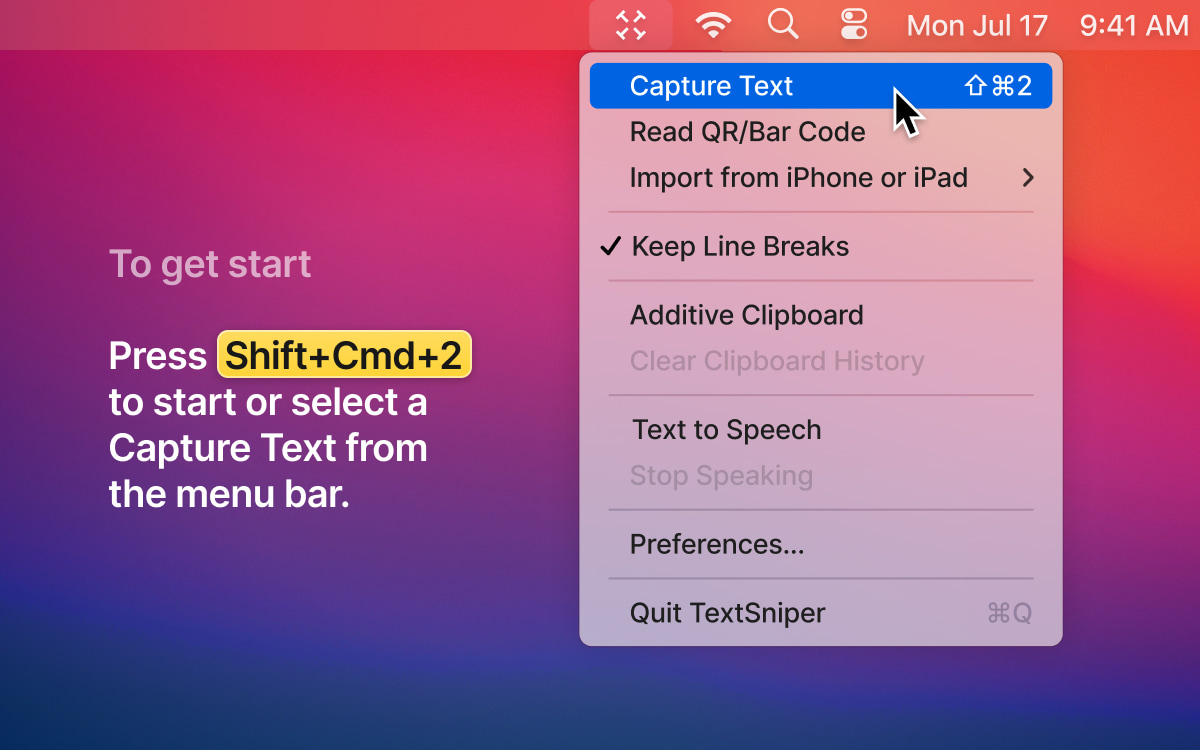Expand the Import from iPhone submenu arrow
Viewport: 1200px width, 750px height.
pyautogui.click(x=1027, y=178)
